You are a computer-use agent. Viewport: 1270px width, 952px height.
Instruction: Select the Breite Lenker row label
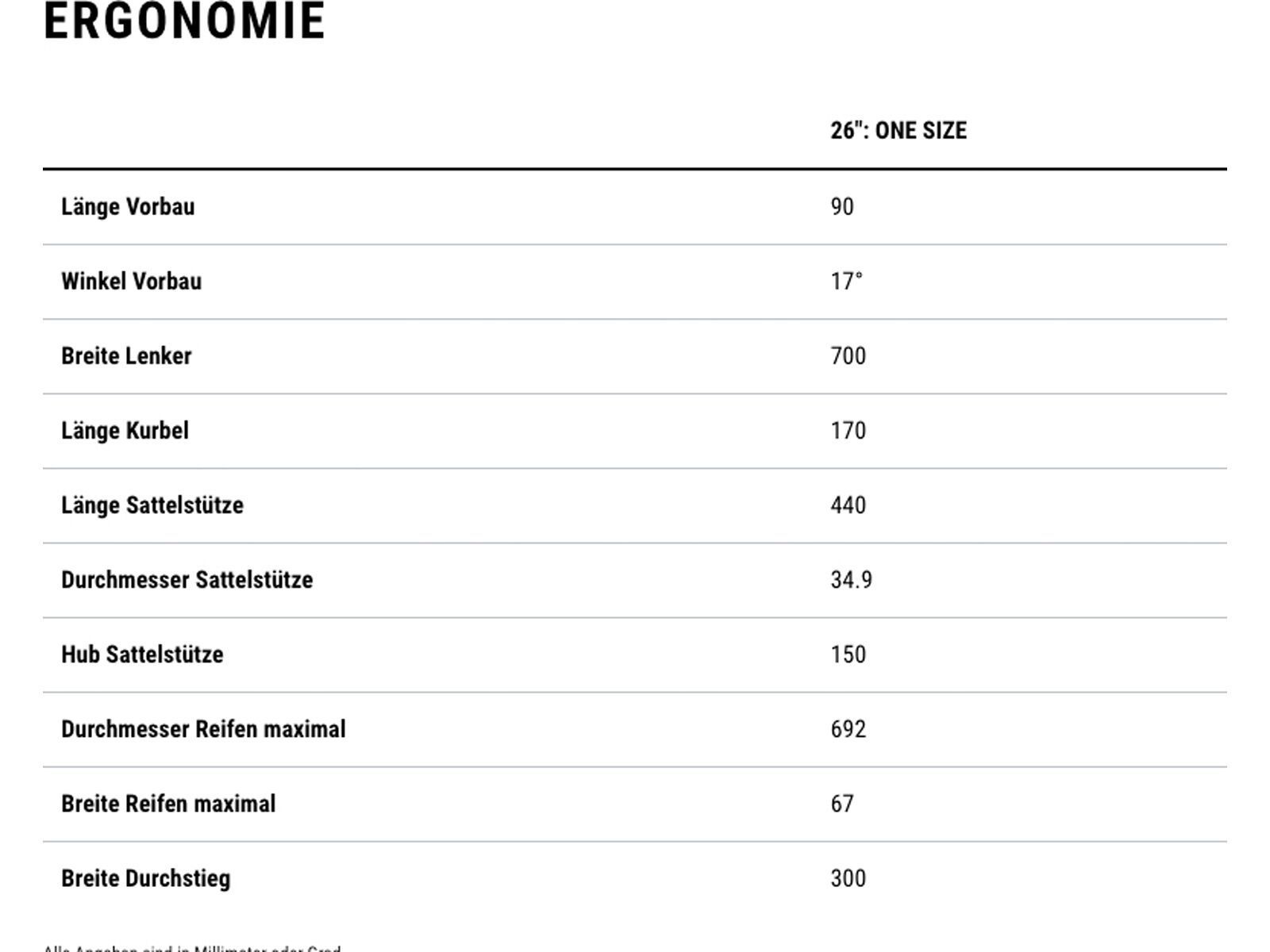pos(126,356)
